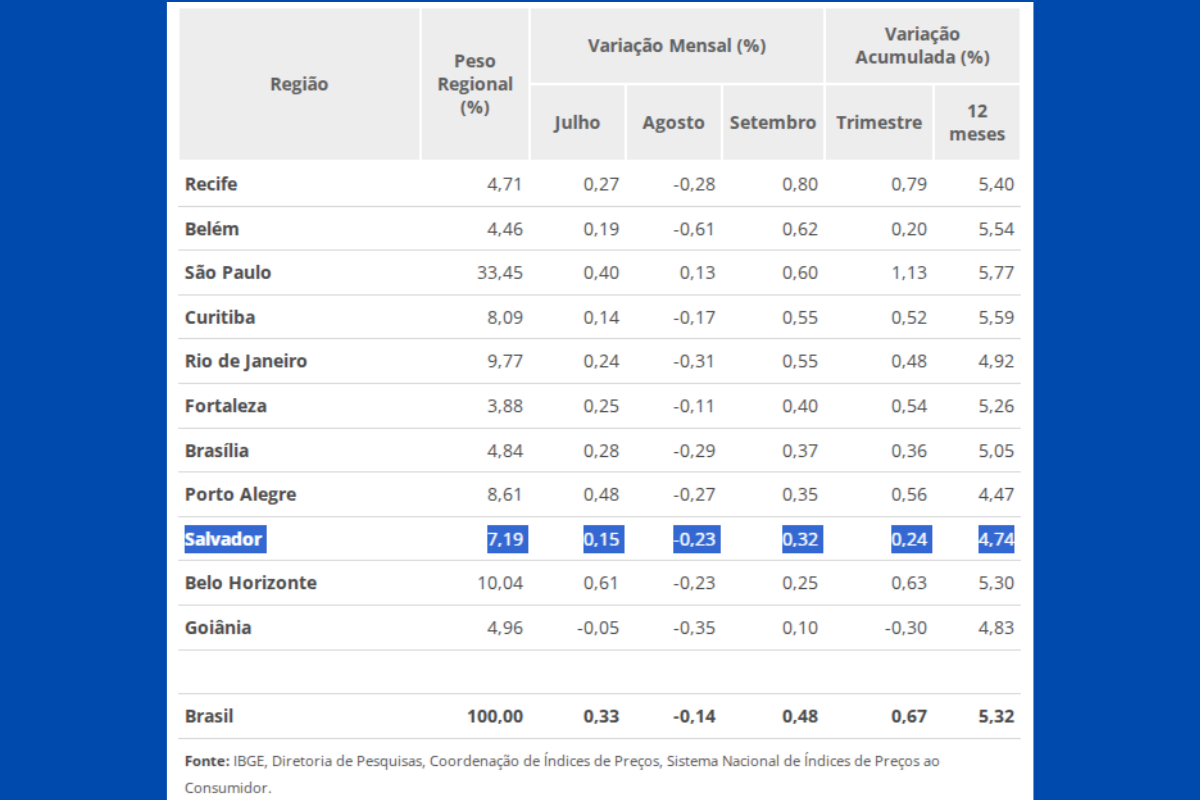Click the Brasil total row label

pyautogui.click(x=209, y=716)
